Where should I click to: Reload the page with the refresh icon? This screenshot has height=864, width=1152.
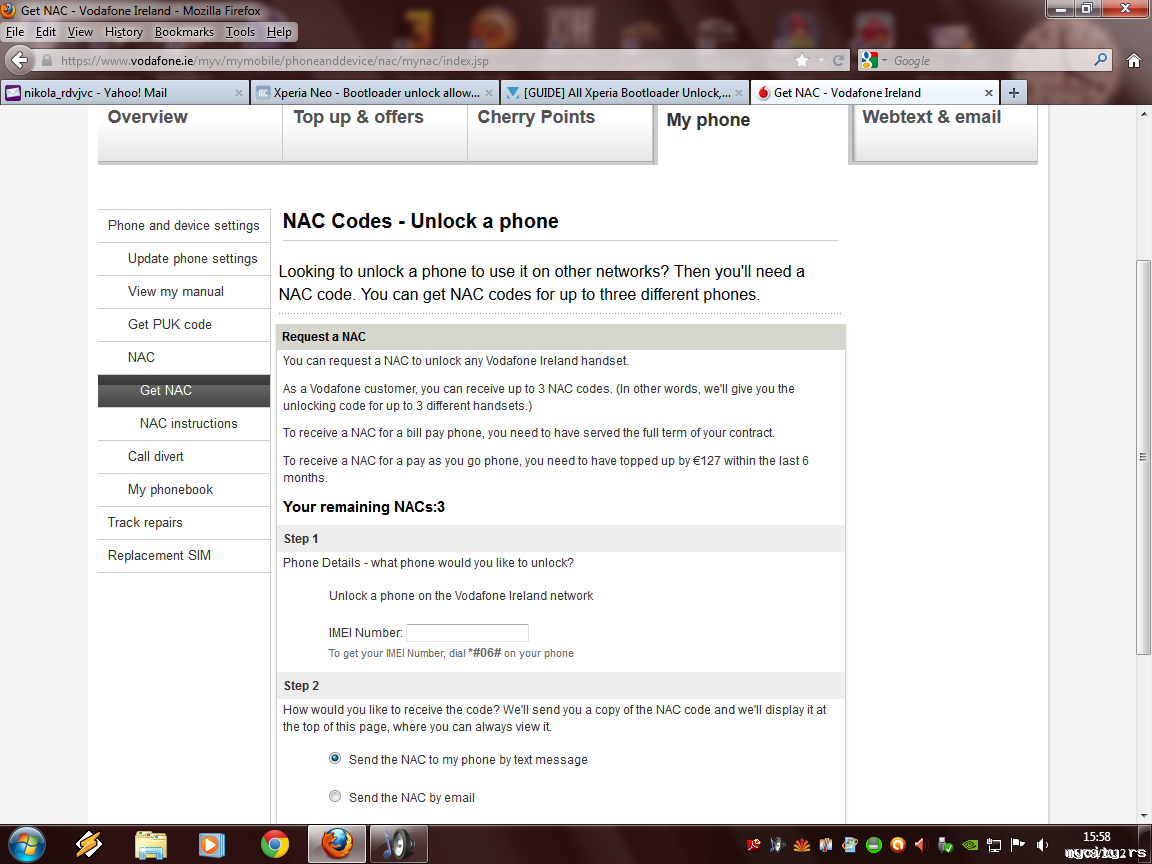tap(838, 60)
